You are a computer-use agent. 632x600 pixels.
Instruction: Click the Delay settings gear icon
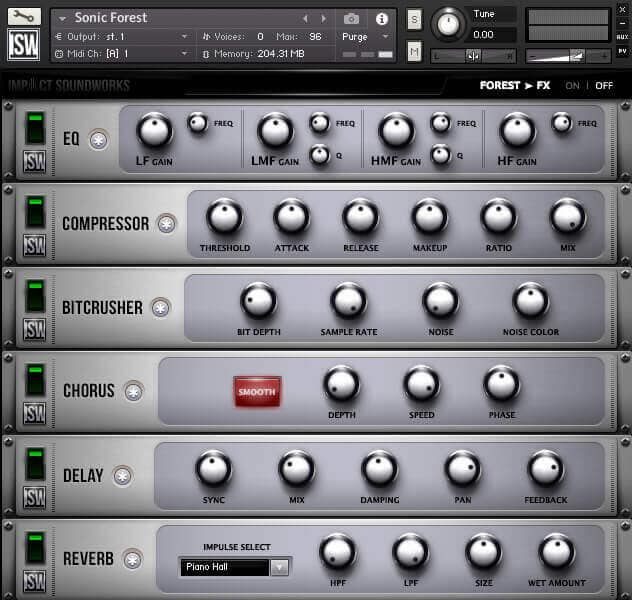click(123, 476)
